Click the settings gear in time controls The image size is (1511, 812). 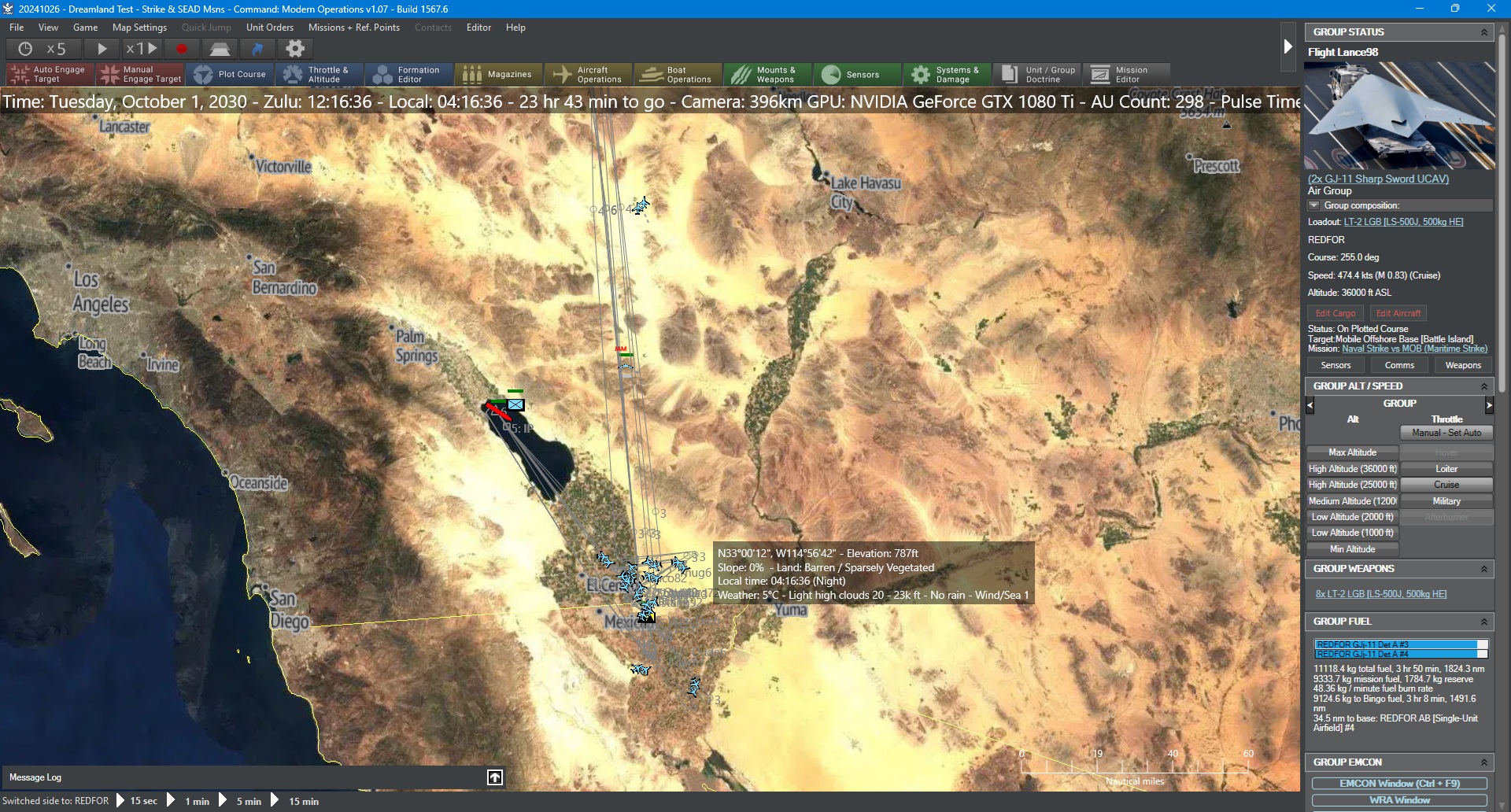click(x=295, y=49)
